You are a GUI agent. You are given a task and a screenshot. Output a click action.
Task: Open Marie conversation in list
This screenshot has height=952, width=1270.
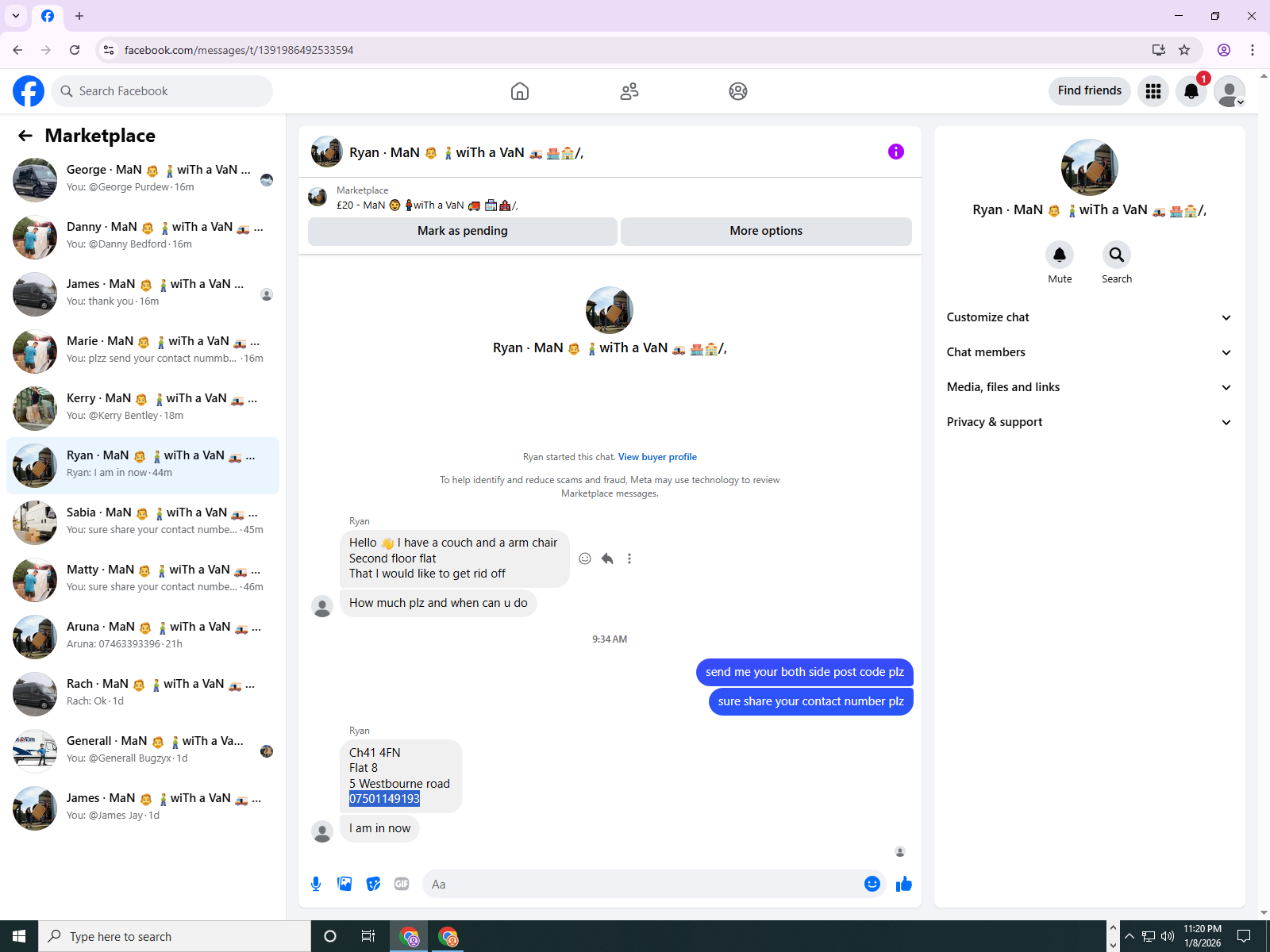[143, 351]
